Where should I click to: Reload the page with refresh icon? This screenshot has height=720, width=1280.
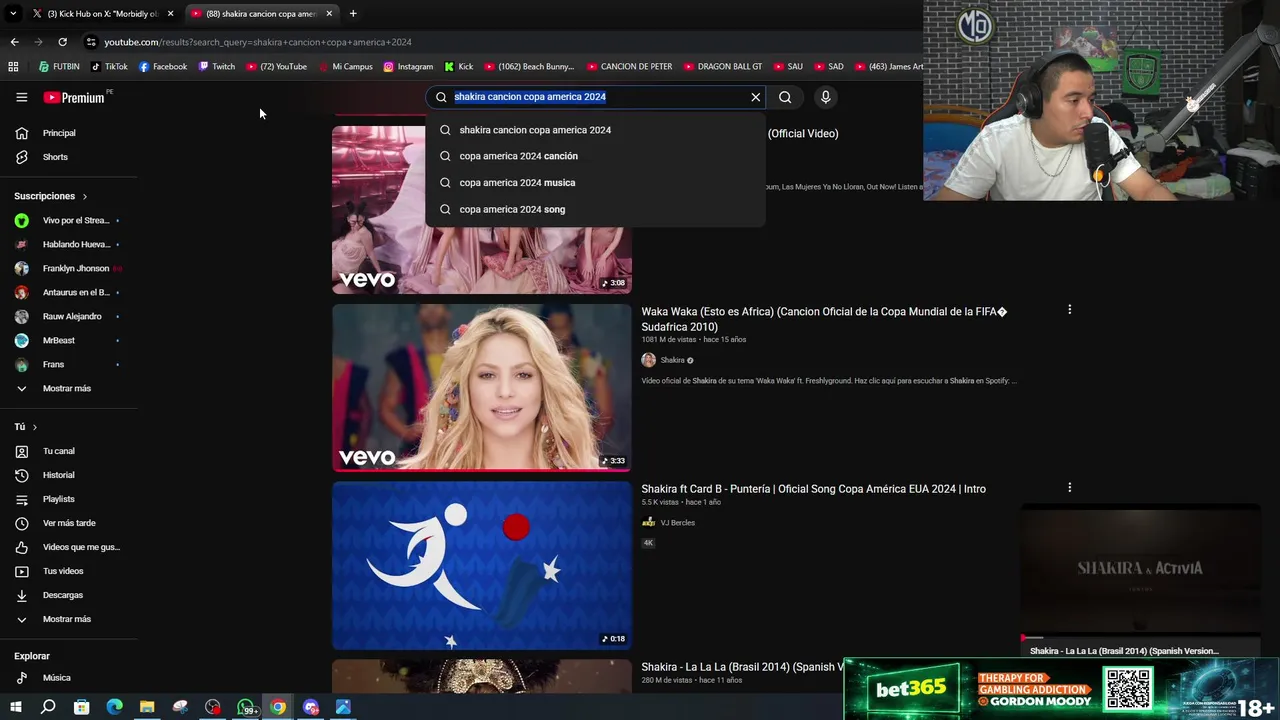62,42
